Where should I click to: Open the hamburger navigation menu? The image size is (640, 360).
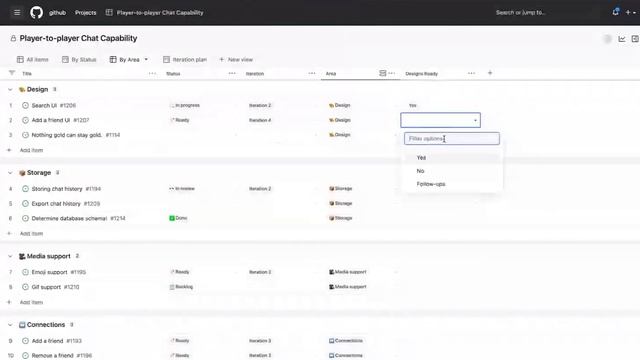click(x=17, y=13)
